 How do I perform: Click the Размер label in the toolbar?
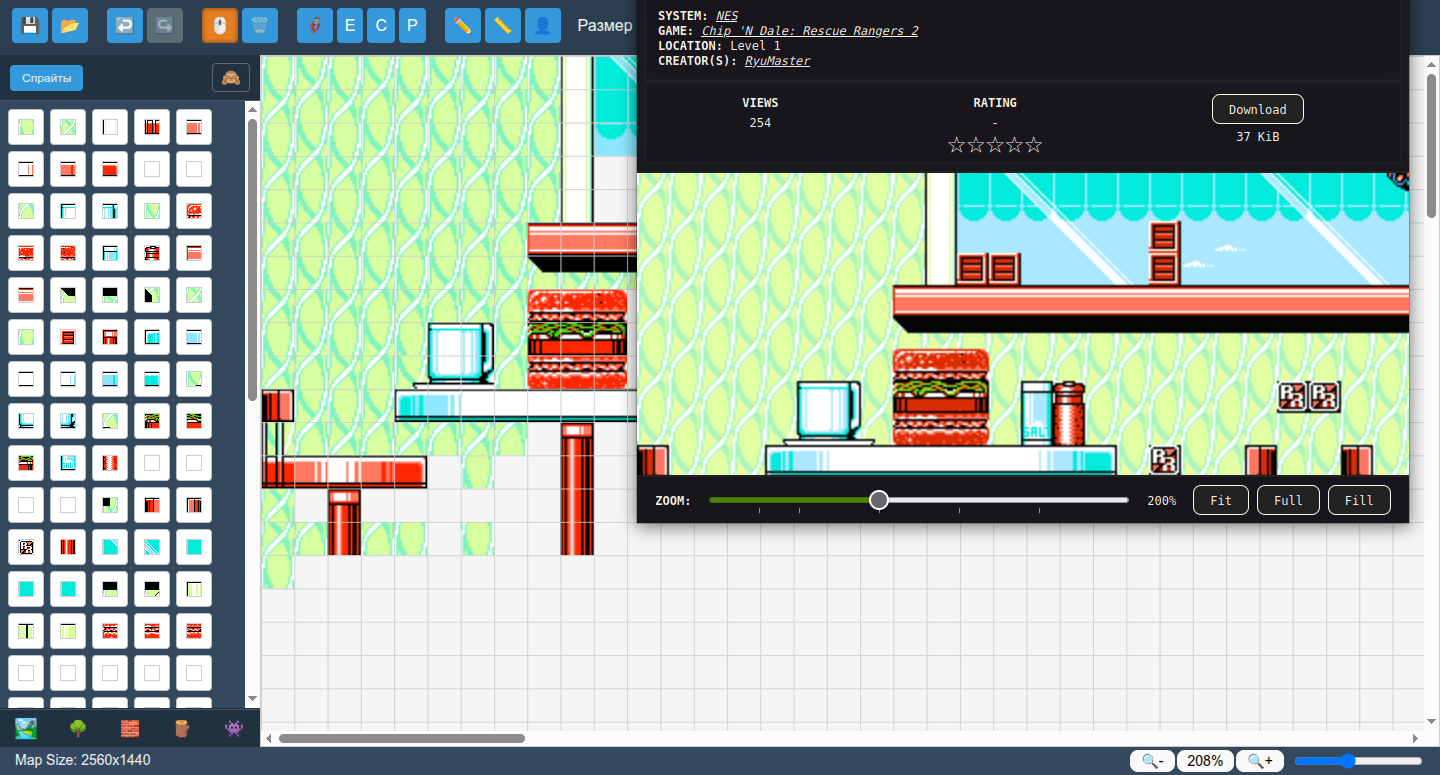click(x=605, y=25)
